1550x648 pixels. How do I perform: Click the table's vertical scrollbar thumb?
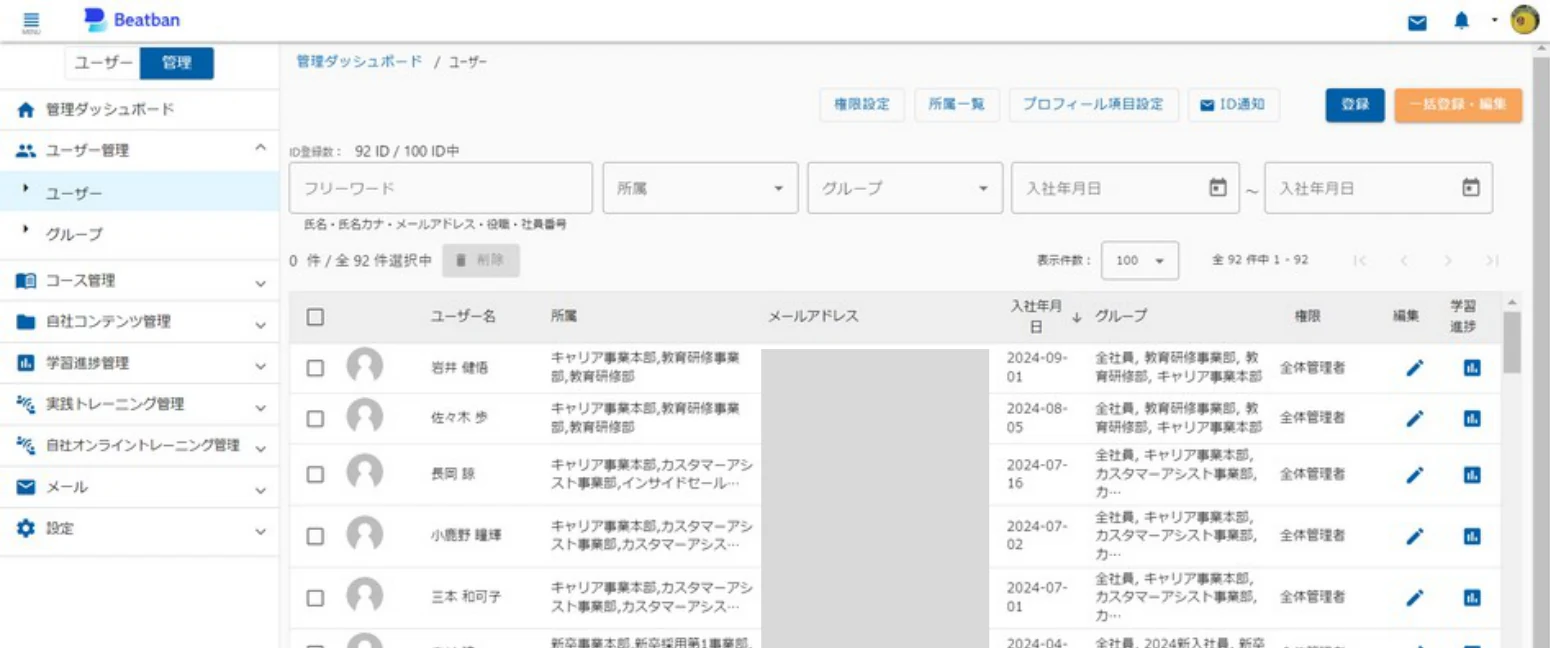1512,342
